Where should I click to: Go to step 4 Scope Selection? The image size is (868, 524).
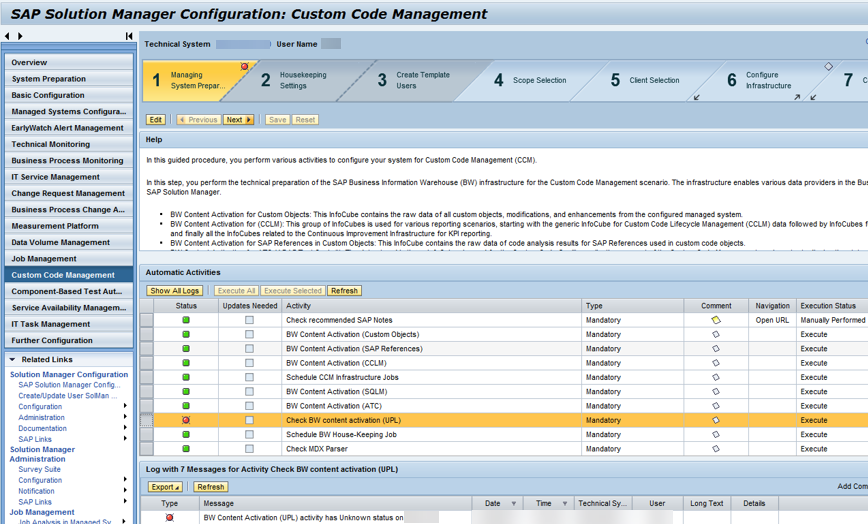tap(530, 80)
